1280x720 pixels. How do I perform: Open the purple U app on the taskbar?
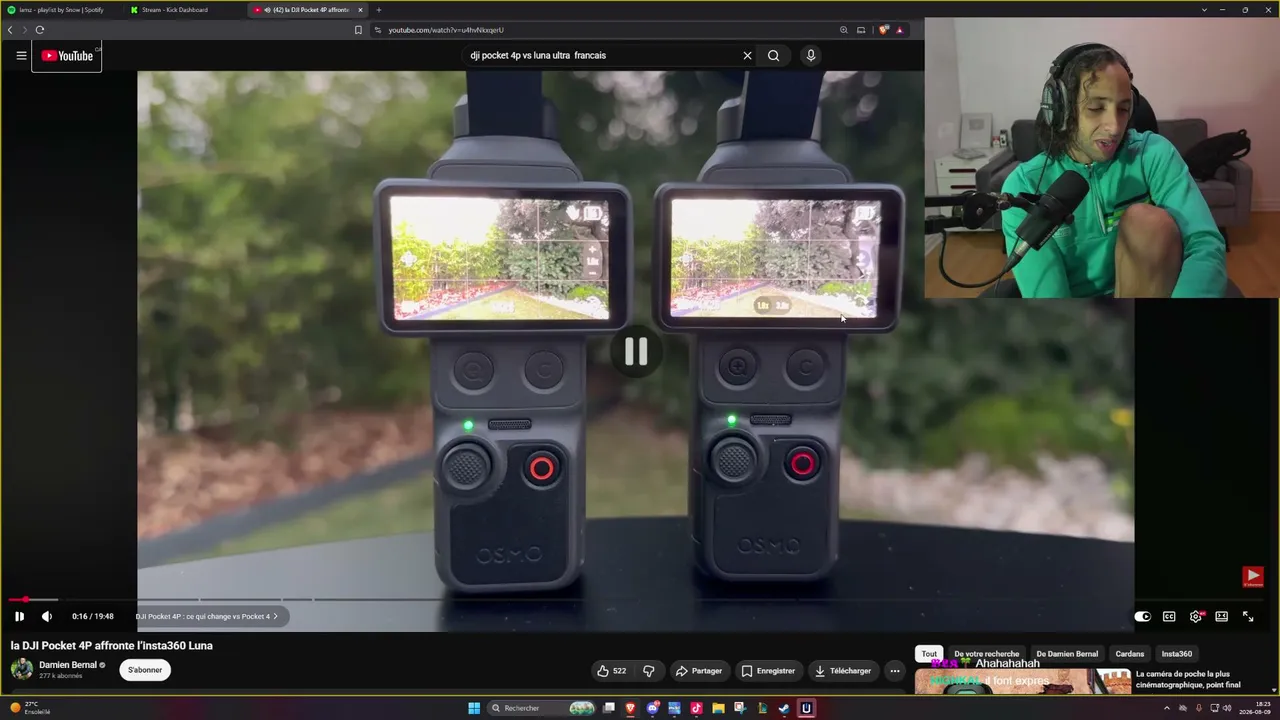point(806,709)
